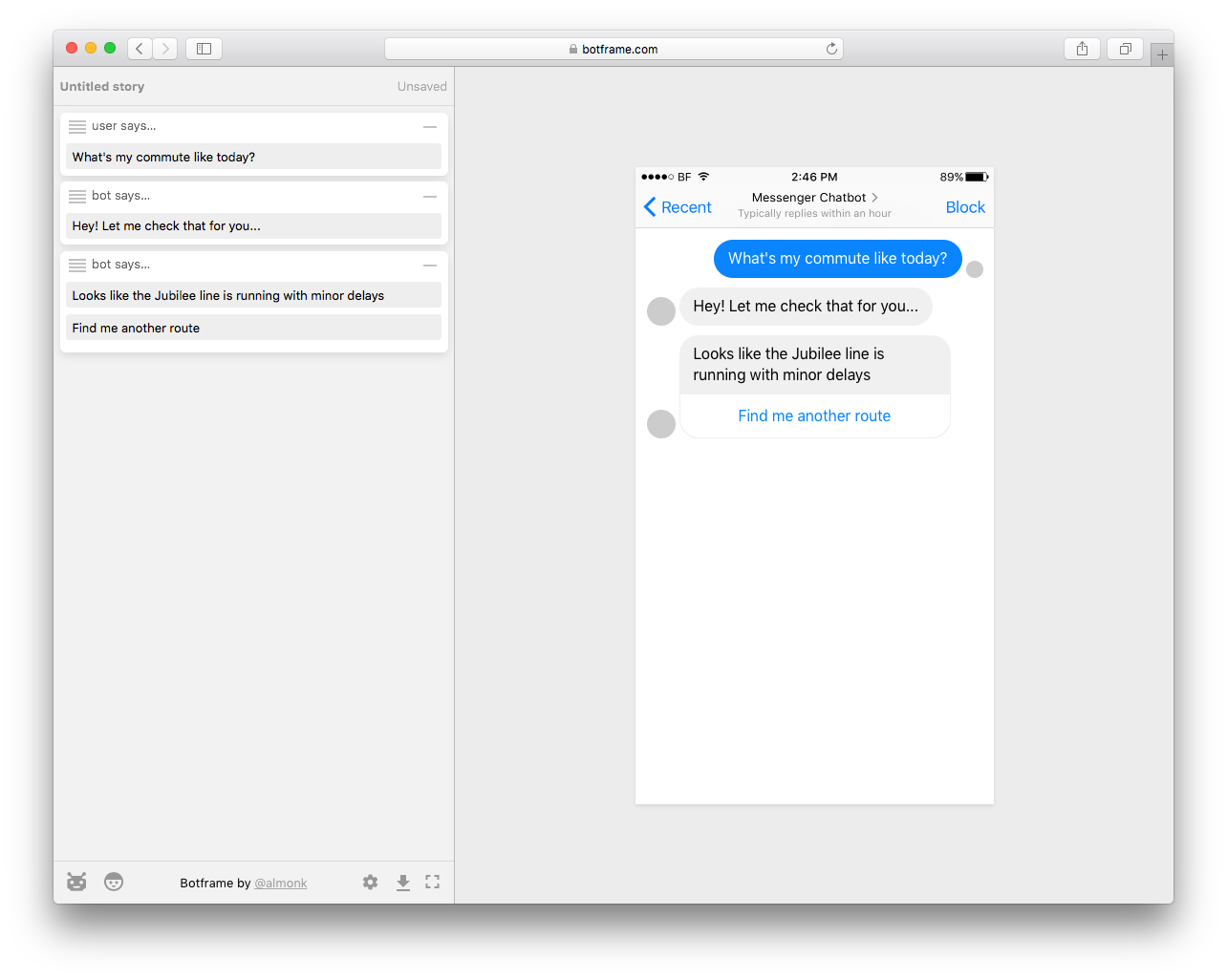This screenshot has height=980, width=1227.
Task: Remove the 'user says...' block
Action: pos(430,126)
